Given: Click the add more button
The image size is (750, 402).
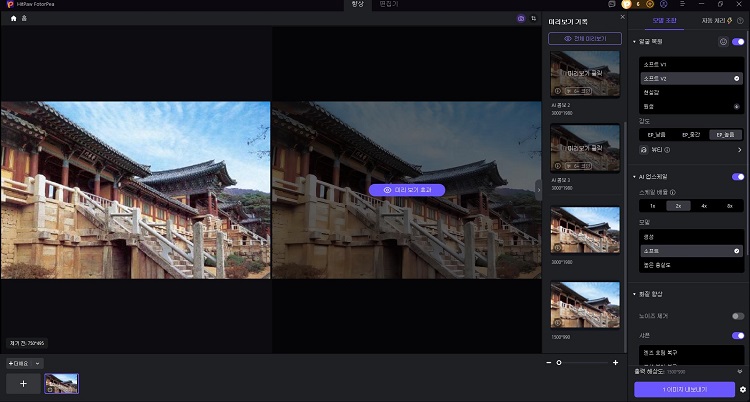Looking at the screenshot, I should click(x=20, y=364).
